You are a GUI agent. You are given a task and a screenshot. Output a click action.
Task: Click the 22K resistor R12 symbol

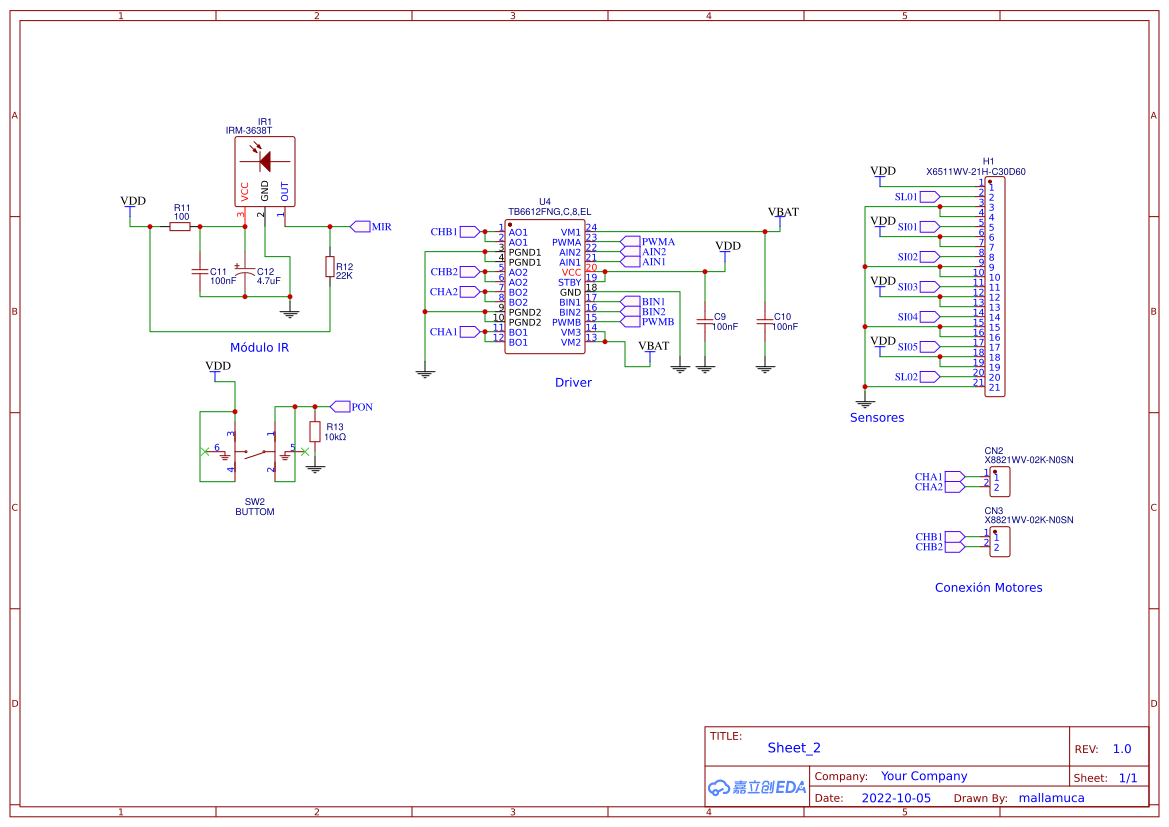tap(330, 268)
